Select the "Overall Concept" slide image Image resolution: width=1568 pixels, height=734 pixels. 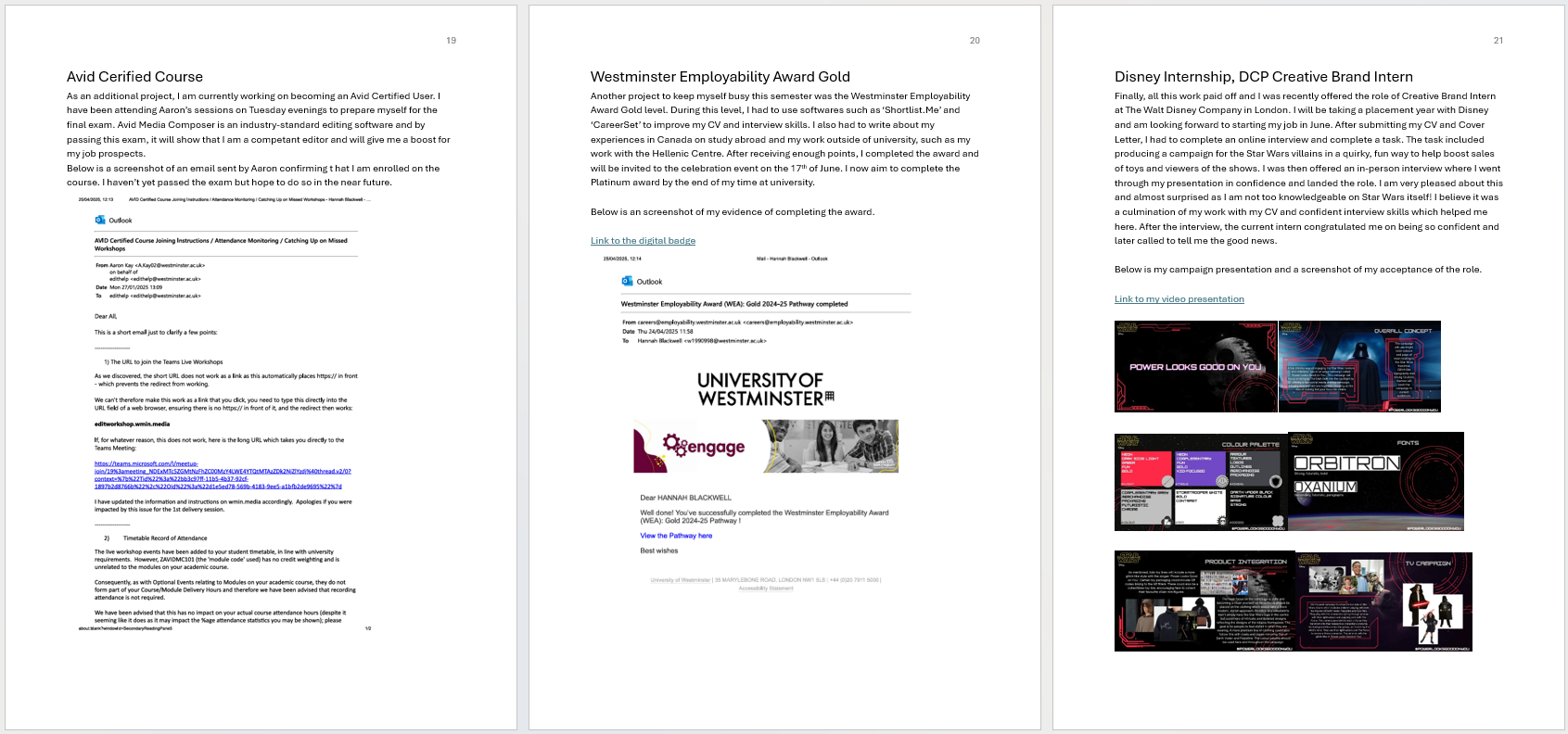pos(1360,367)
